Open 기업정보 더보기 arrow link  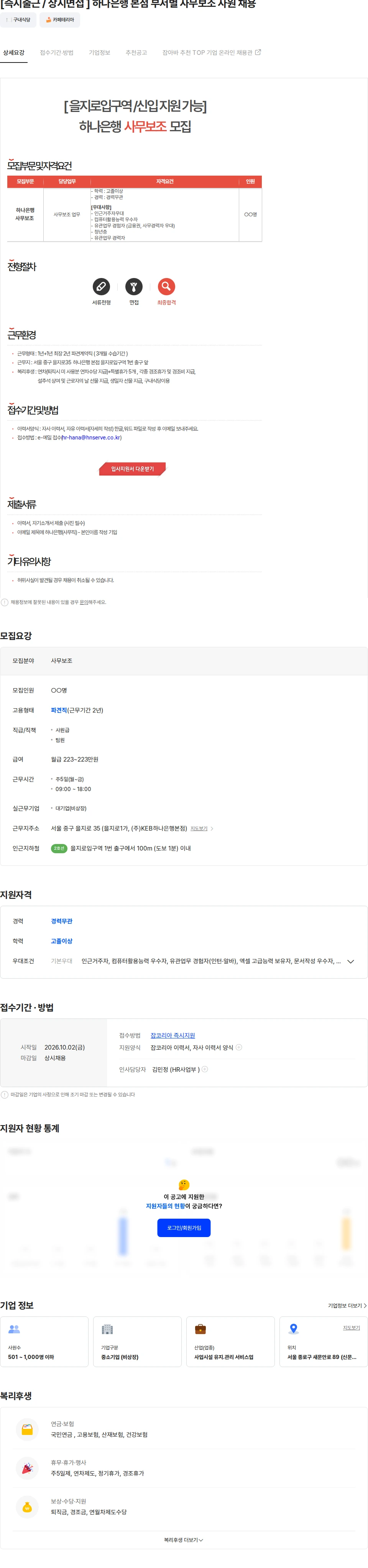coord(347,1305)
